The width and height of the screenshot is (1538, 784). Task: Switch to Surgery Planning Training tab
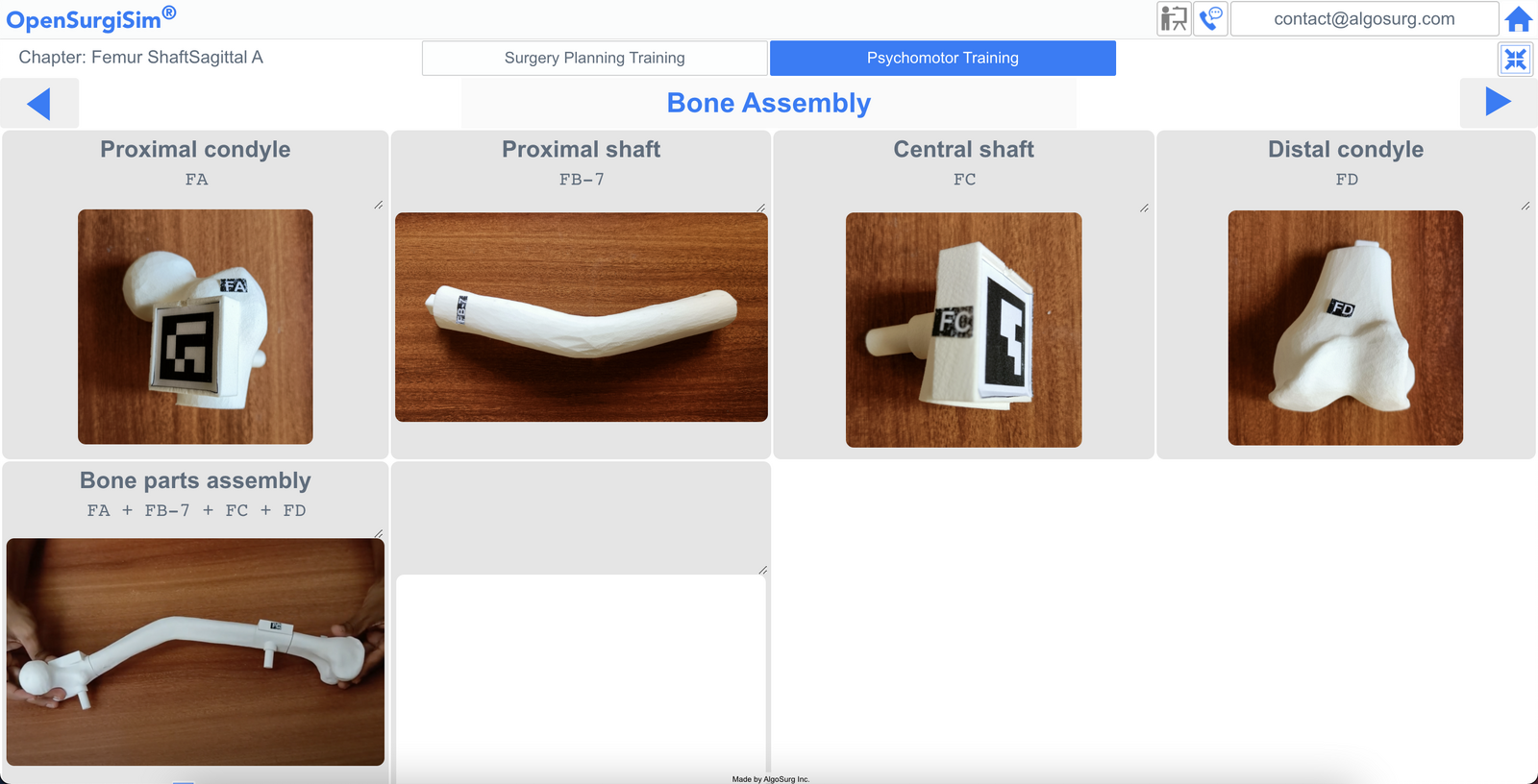point(595,58)
